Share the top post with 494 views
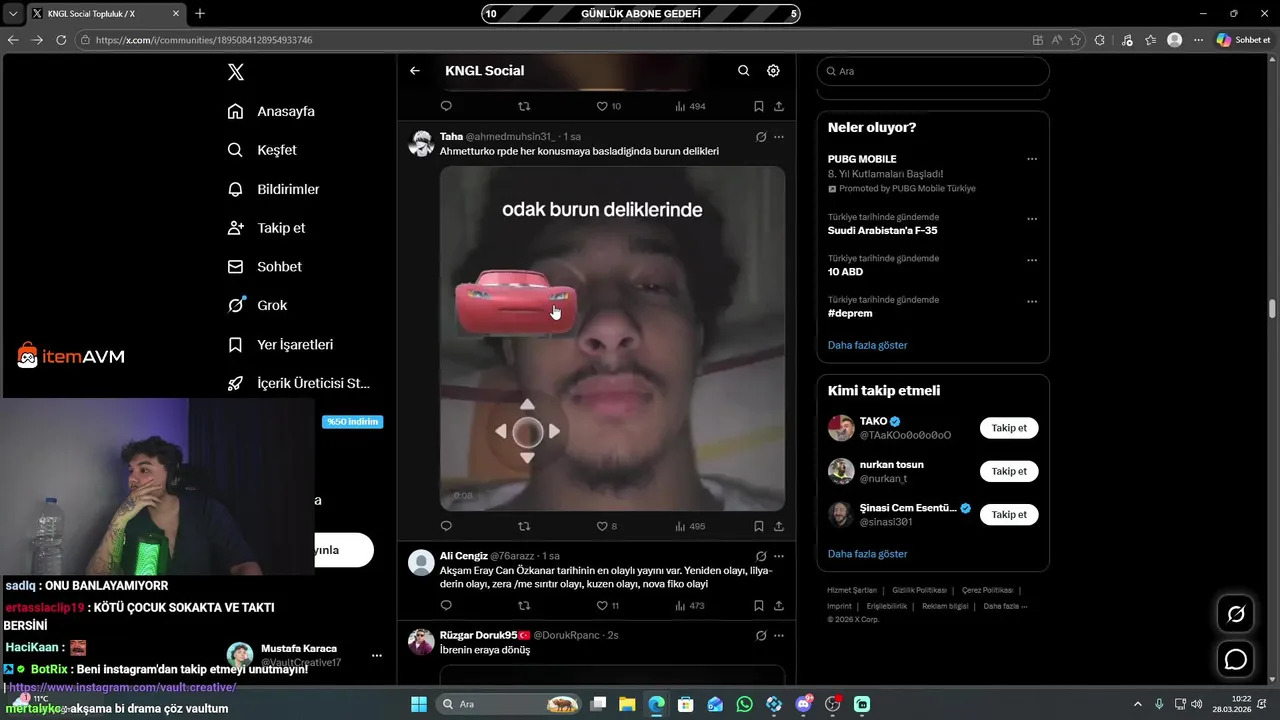1280x720 pixels. pos(779,106)
